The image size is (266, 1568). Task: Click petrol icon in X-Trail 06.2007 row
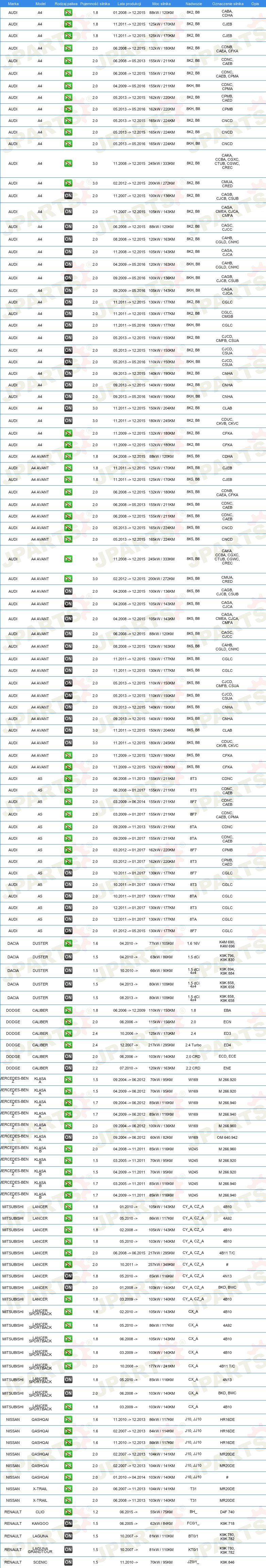pyautogui.click(x=68, y=1489)
